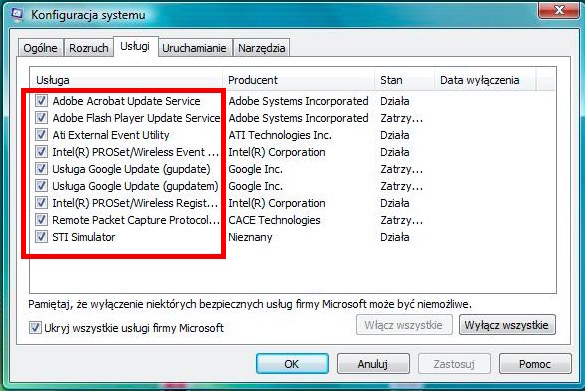This screenshot has height=391, width=585.
Task: Sort by Usługa column header
Action: tap(126, 79)
